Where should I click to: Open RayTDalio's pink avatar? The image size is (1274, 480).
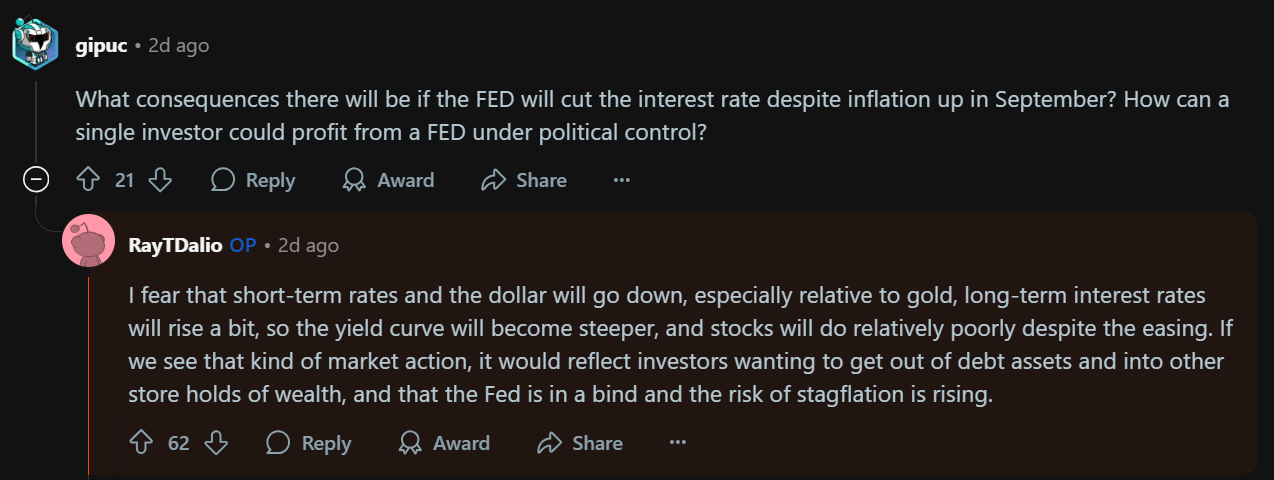pyautogui.click(x=88, y=241)
